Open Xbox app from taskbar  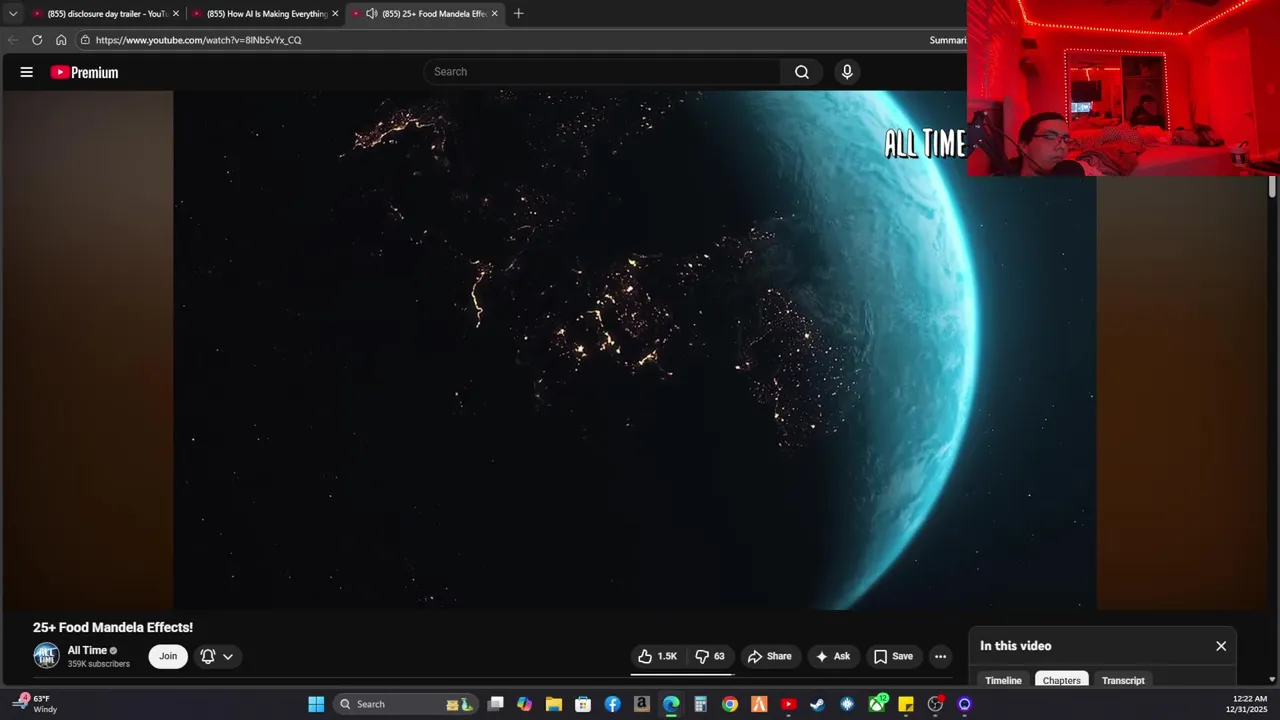coord(877,704)
